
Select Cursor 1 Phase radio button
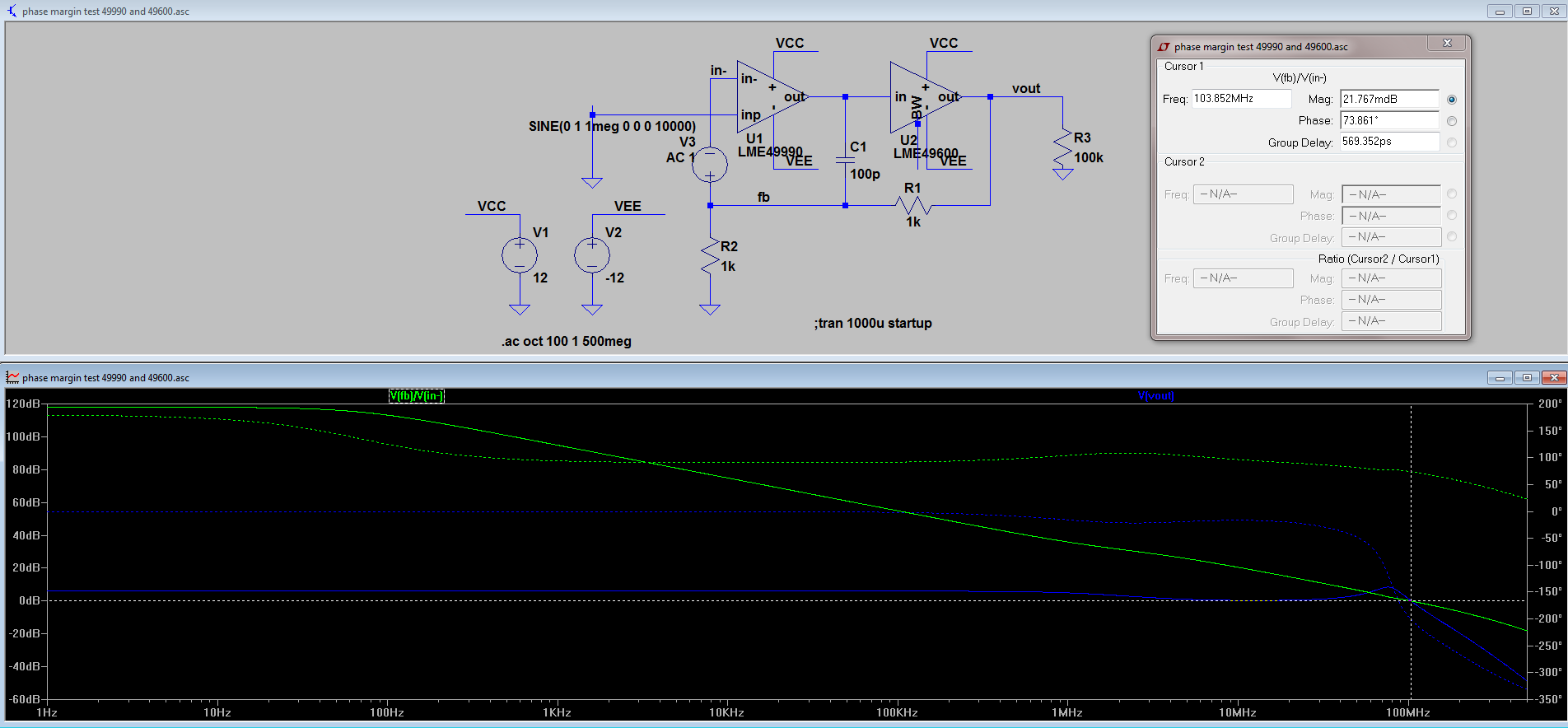1452,121
